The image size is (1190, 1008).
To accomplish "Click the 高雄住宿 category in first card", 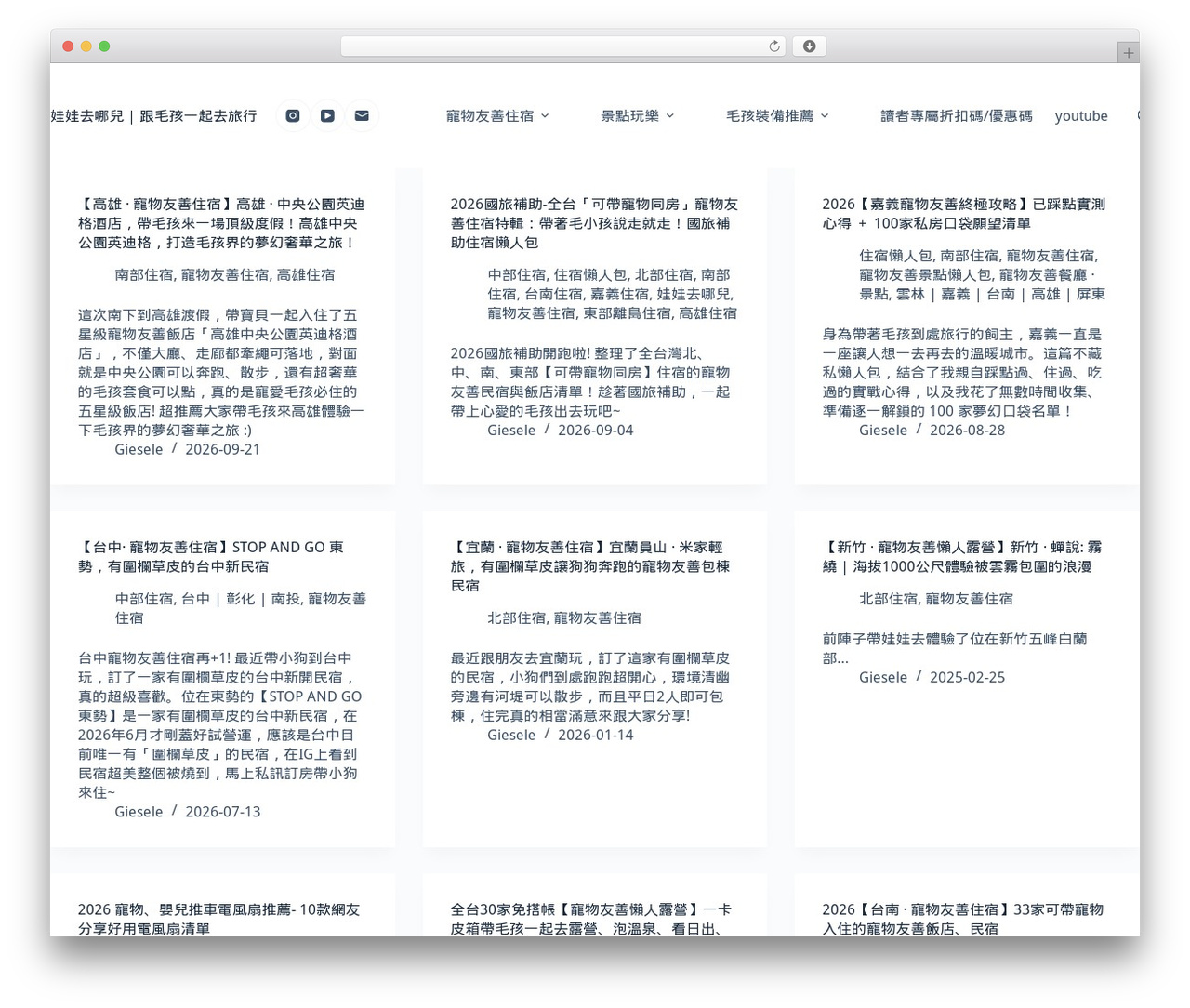I will click(x=306, y=275).
